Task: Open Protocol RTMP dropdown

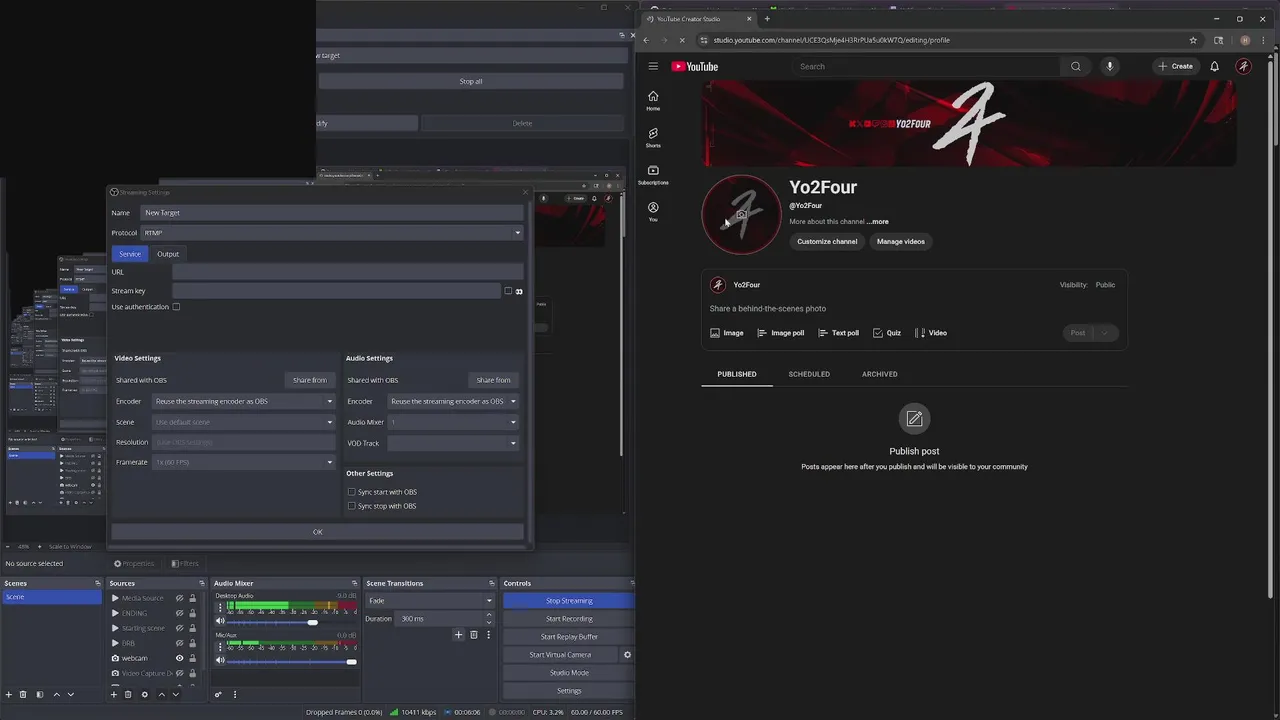Action: pos(332,233)
